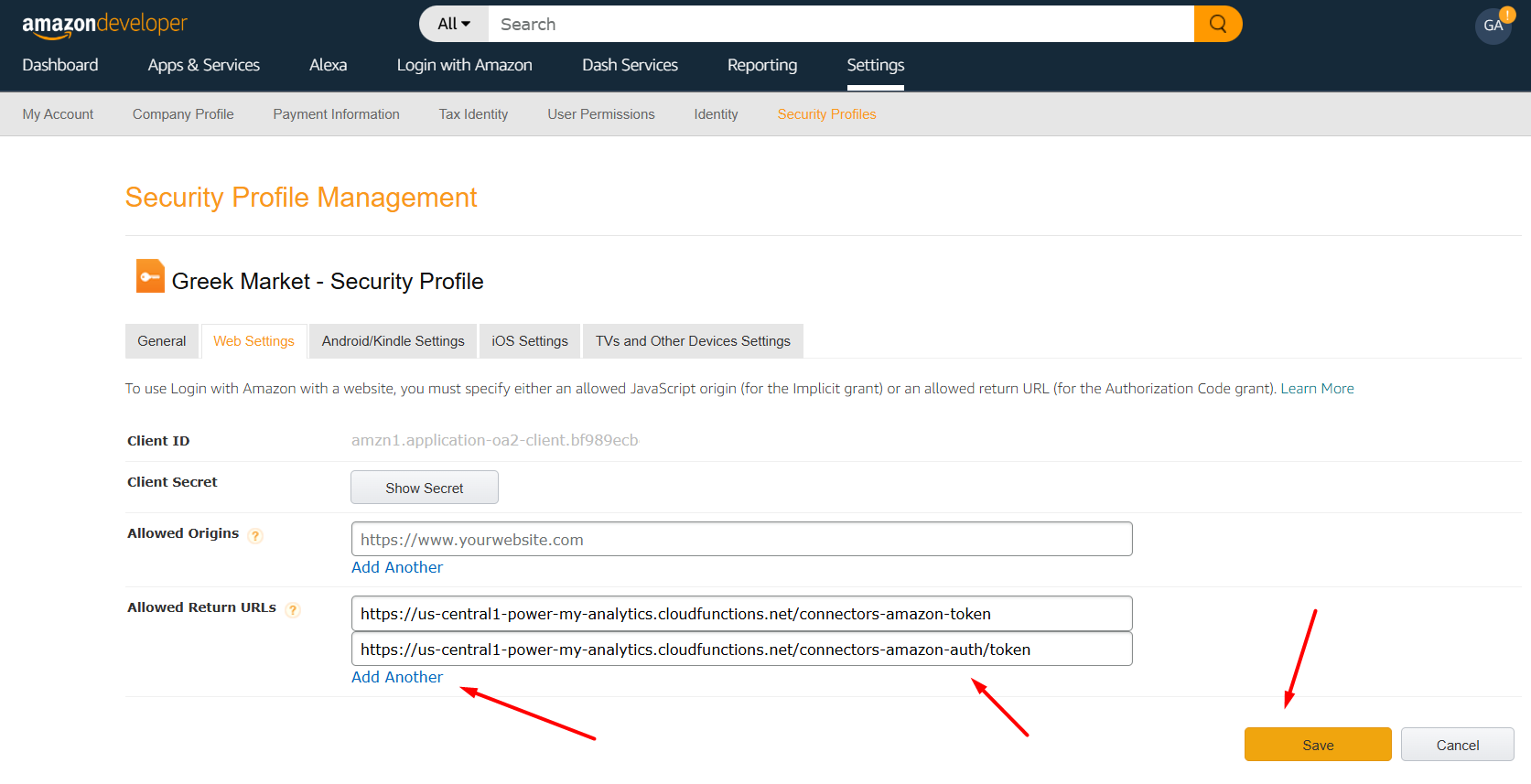Select the iOS Settings tab
Screen dimensions: 1531x784
tap(529, 341)
